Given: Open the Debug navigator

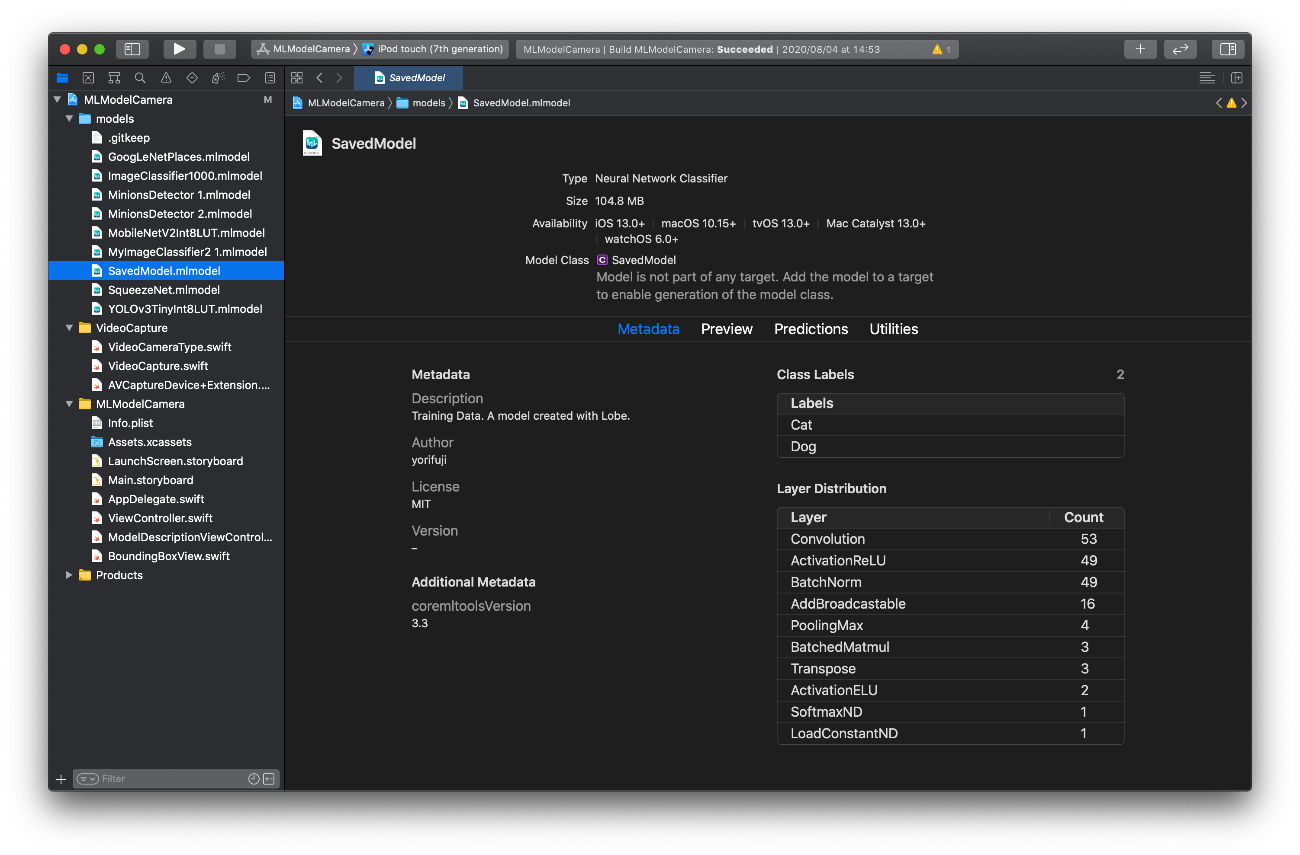Looking at the screenshot, I should click(218, 78).
